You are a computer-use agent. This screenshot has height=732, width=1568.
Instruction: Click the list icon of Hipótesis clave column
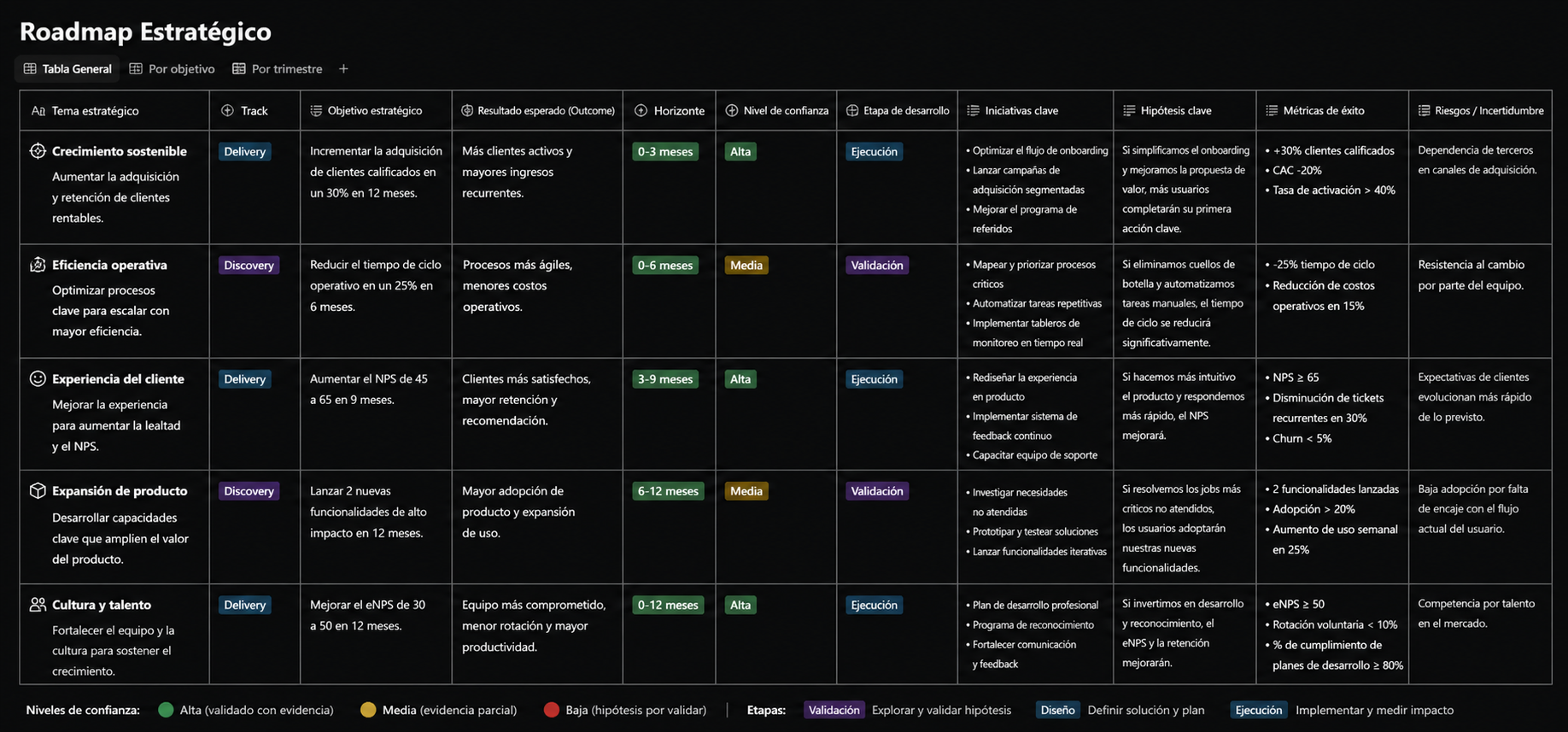click(x=1129, y=111)
